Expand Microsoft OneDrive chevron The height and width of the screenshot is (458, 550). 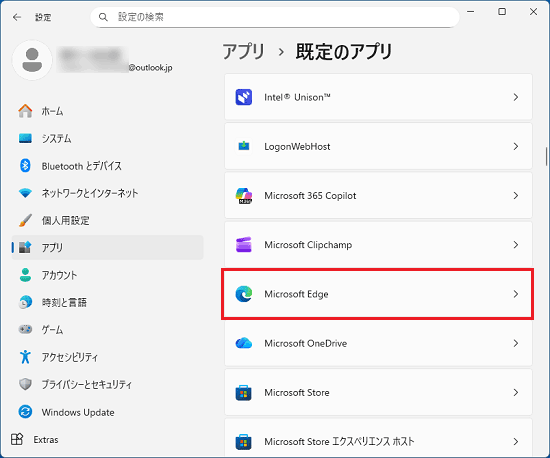point(515,343)
